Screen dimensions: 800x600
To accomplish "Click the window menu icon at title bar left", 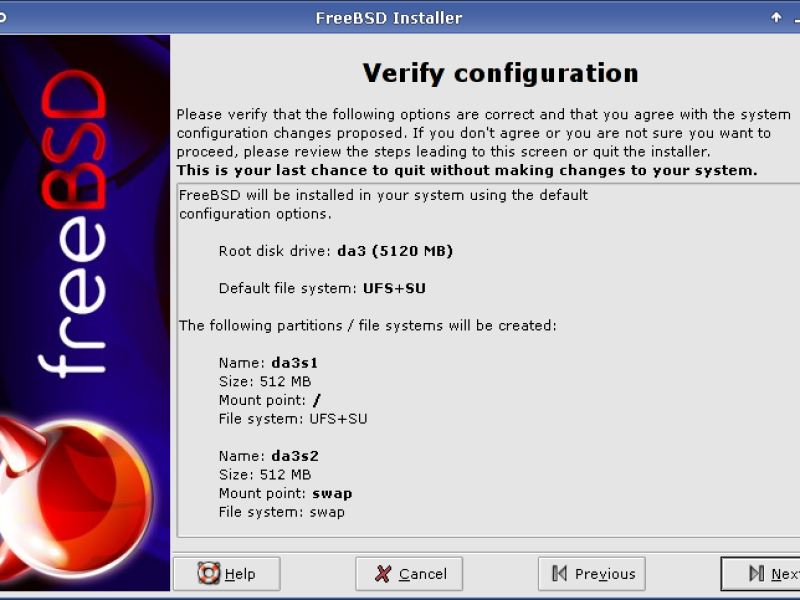I will pyautogui.click(x=3, y=17).
